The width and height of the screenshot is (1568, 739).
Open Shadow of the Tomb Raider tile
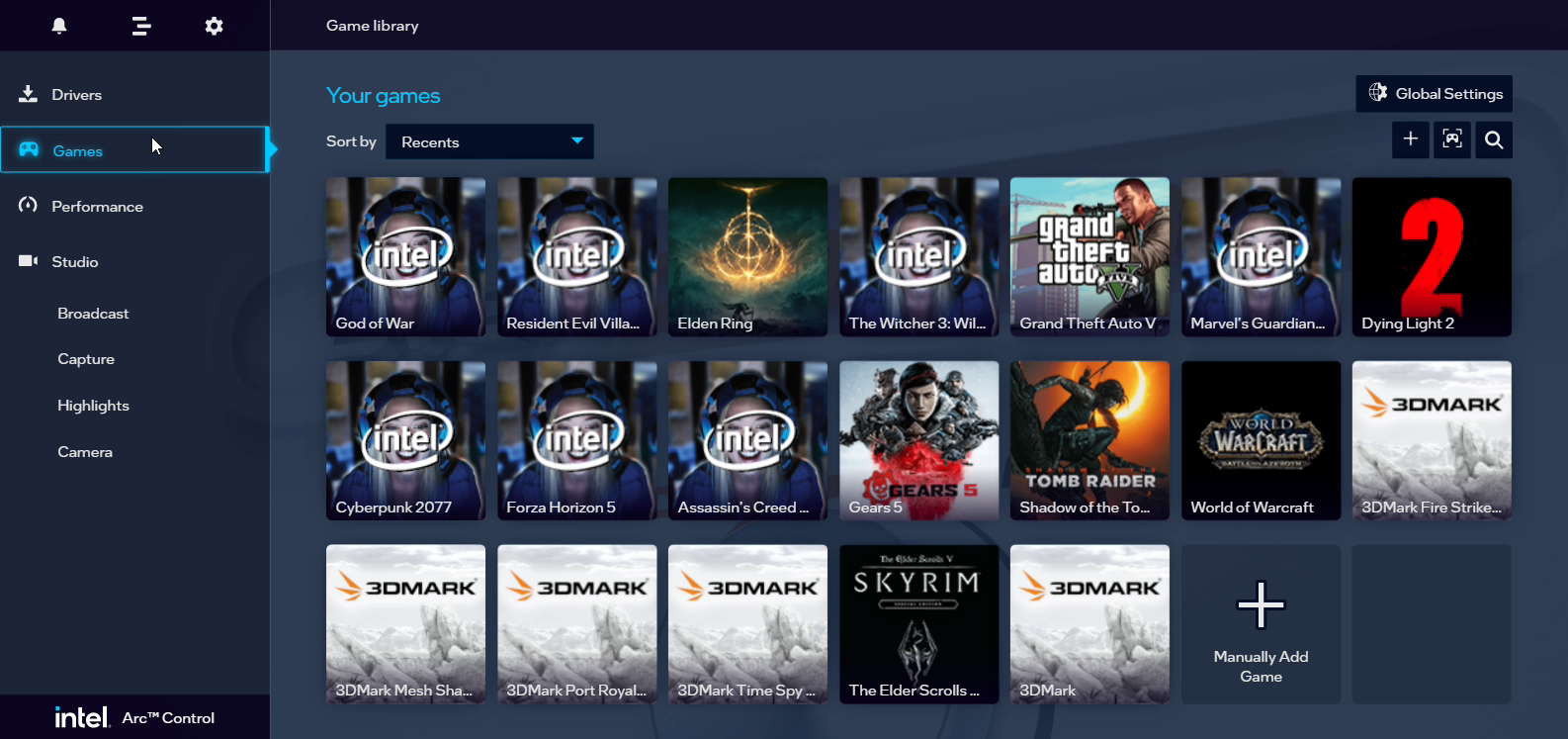[x=1089, y=440]
